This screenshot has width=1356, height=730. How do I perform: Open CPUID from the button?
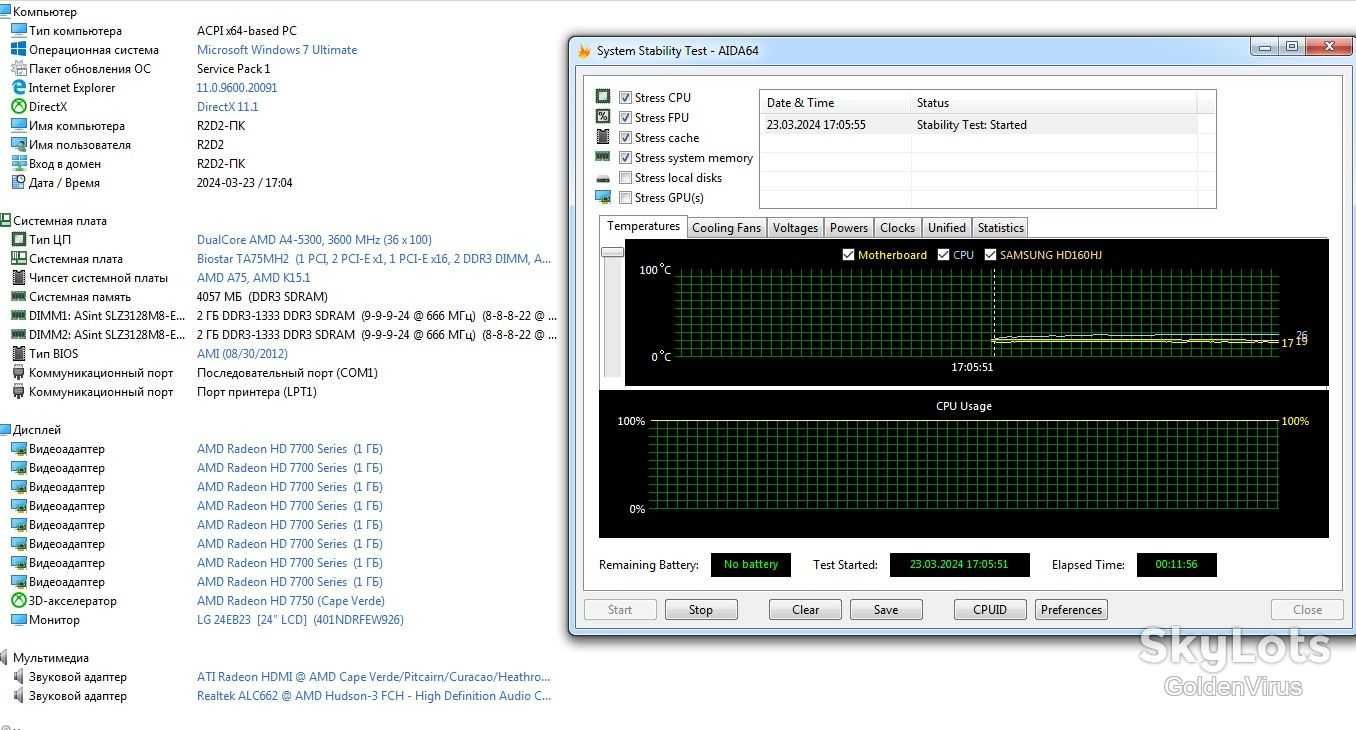click(990, 610)
